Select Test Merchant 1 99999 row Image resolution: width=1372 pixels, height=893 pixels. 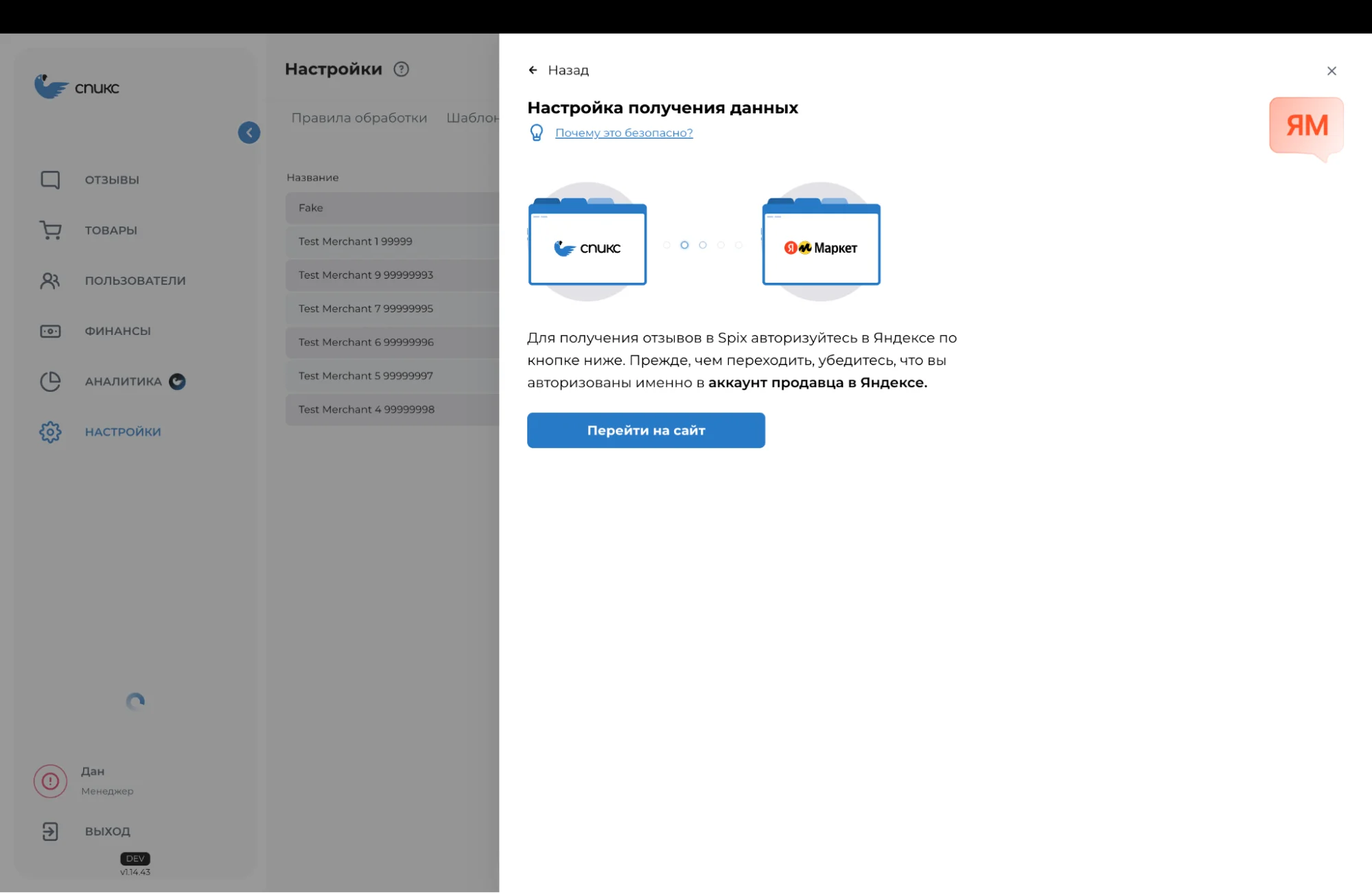click(393, 242)
